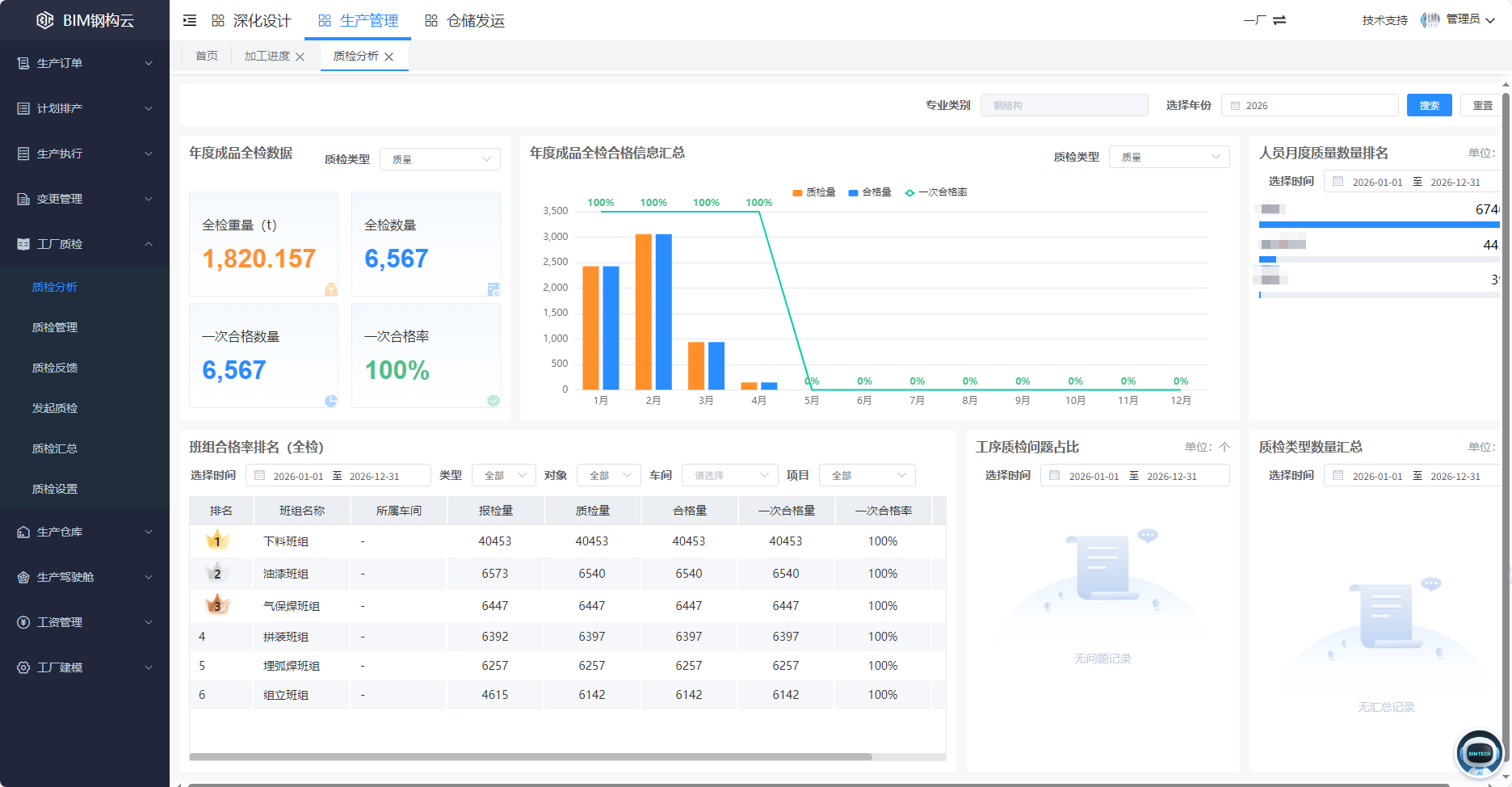Click date range in 人员月度质量数量排名
Viewport: 1512px width, 787px height.
click(x=1412, y=181)
